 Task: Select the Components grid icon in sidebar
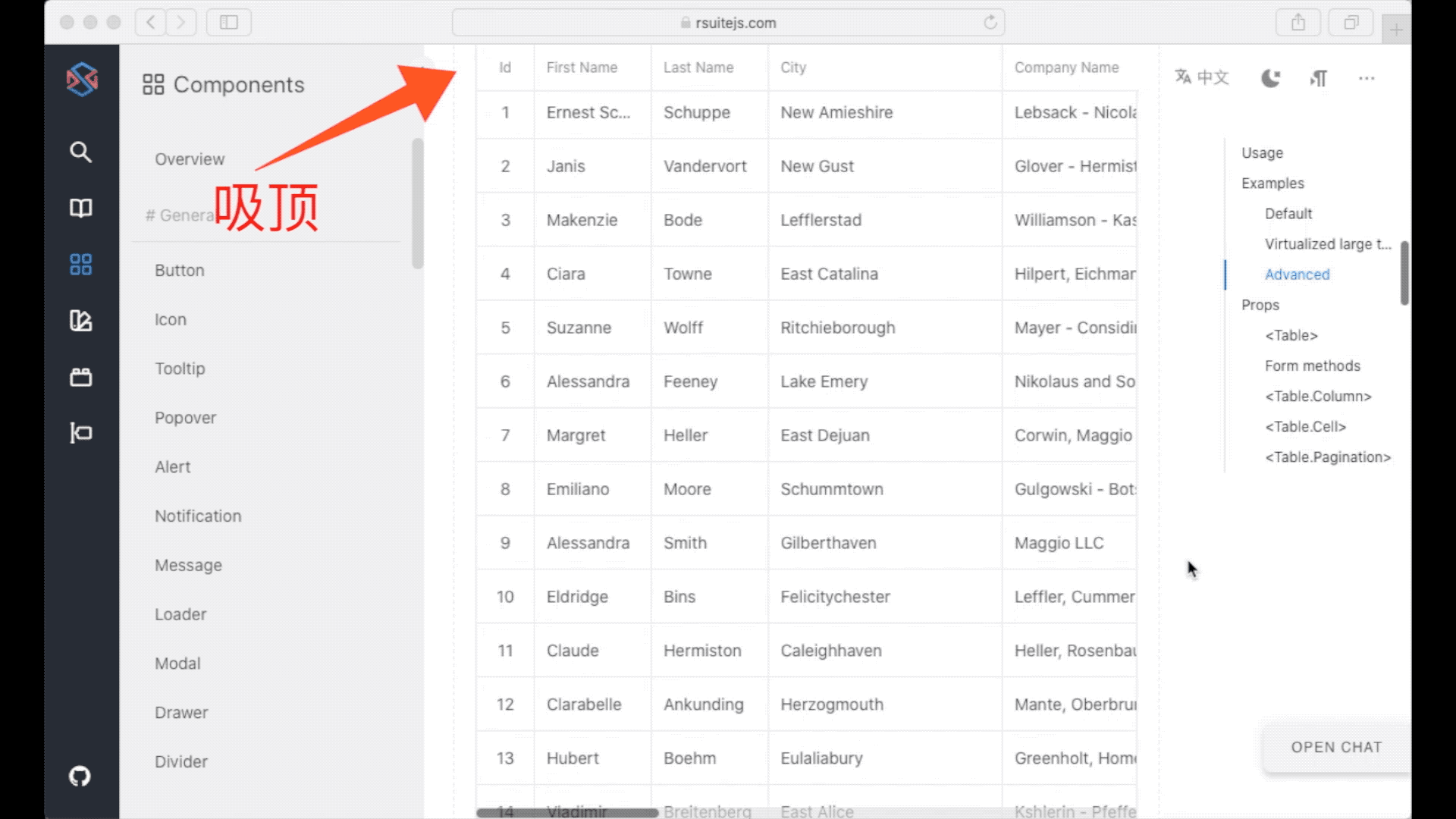pyautogui.click(x=80, y=265)
